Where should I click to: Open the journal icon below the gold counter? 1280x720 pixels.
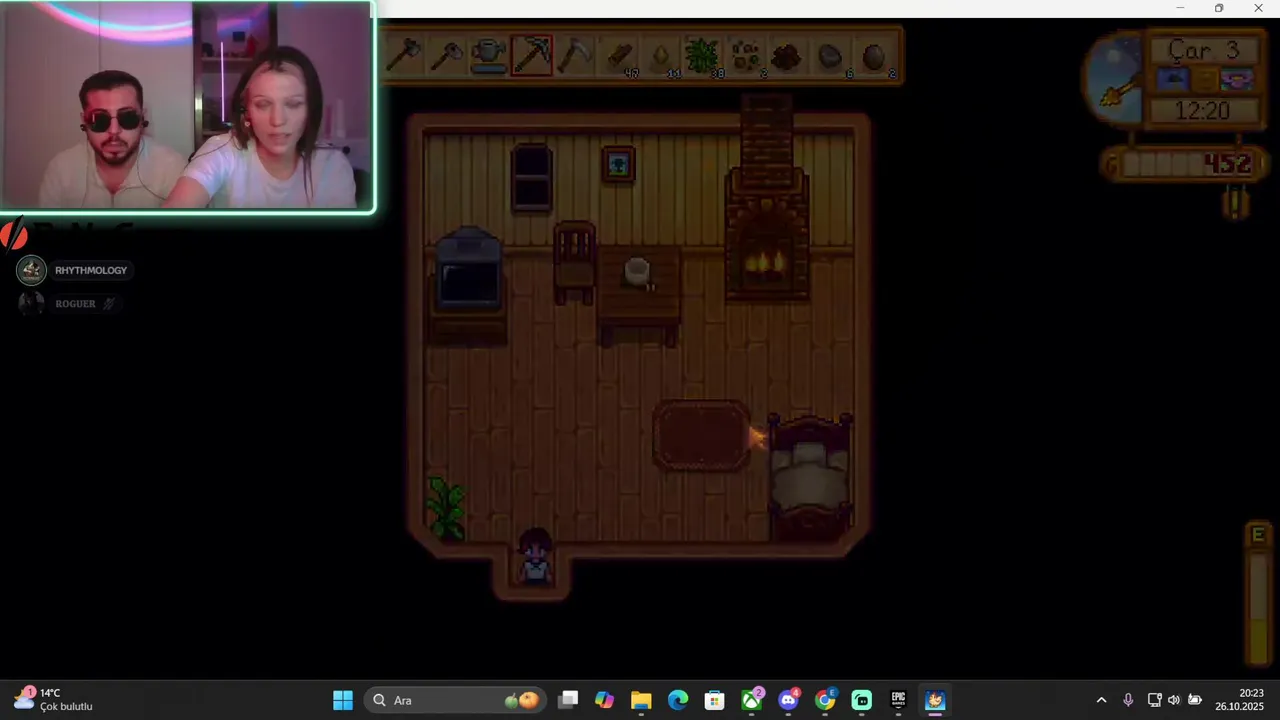tap(1237, 203)
